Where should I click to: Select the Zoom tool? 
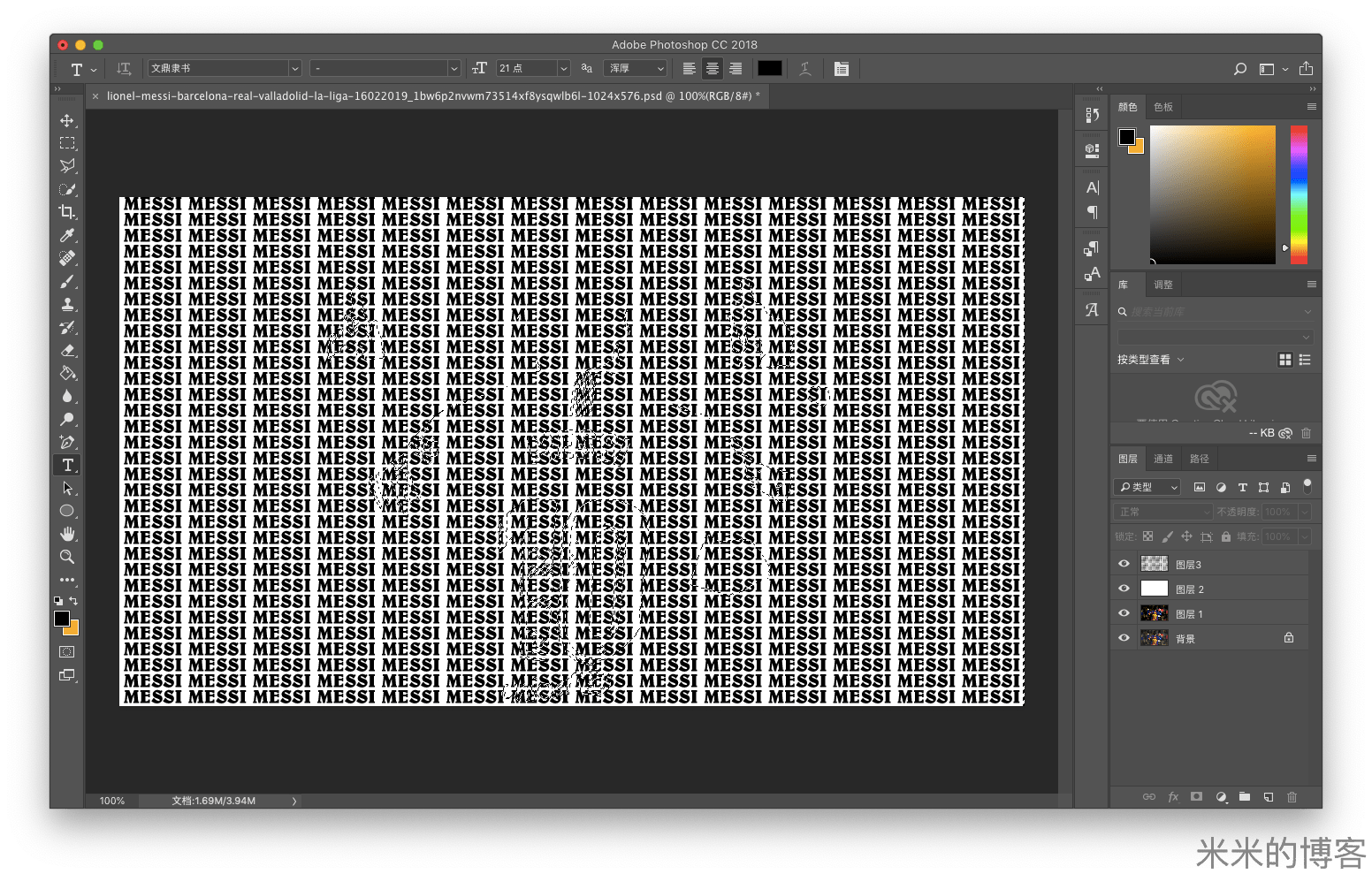click(67, 557)
